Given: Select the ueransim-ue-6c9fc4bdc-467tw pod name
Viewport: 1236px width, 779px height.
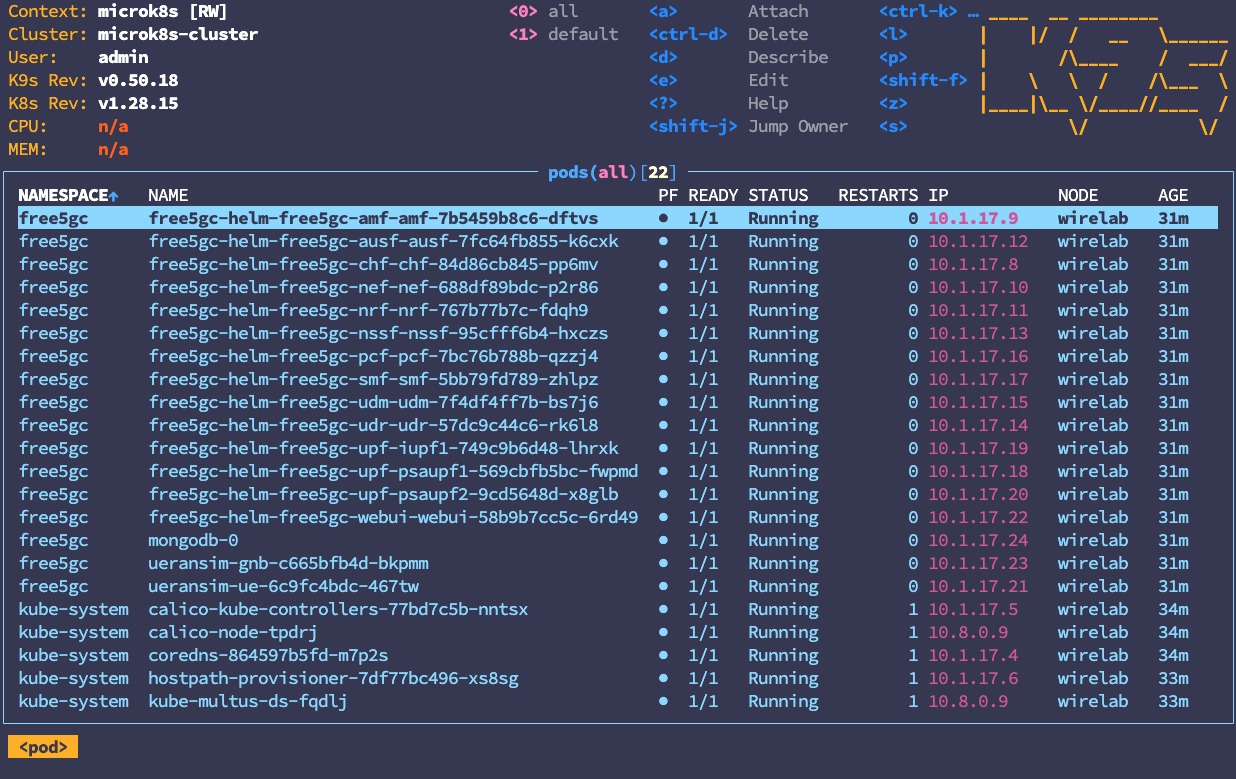Looking at the screenshot, I should coord(283,586).
